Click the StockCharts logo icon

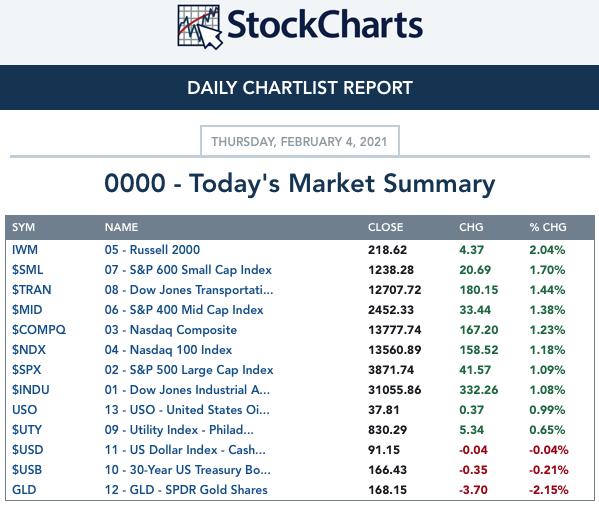point(200,27)
